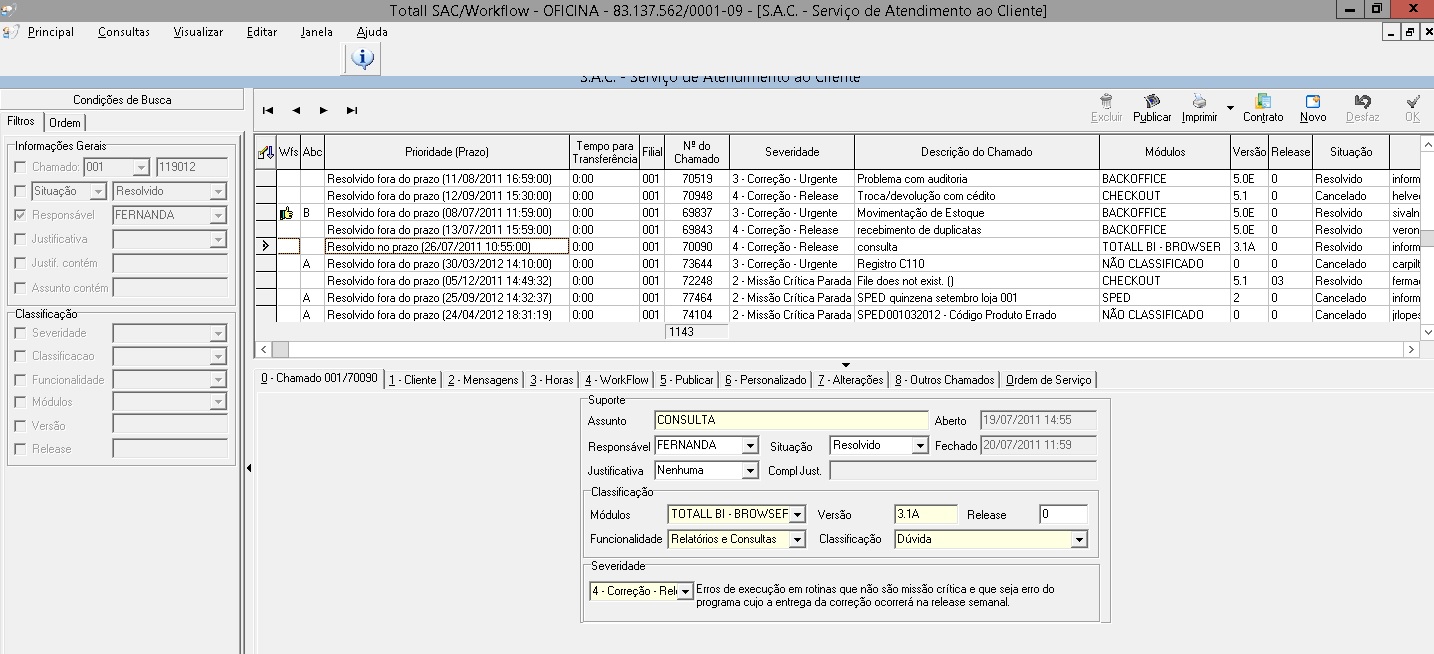Collapse the search panel with the left arrow
This screenshot has height=654, width=1434.
tap(249, 468)
